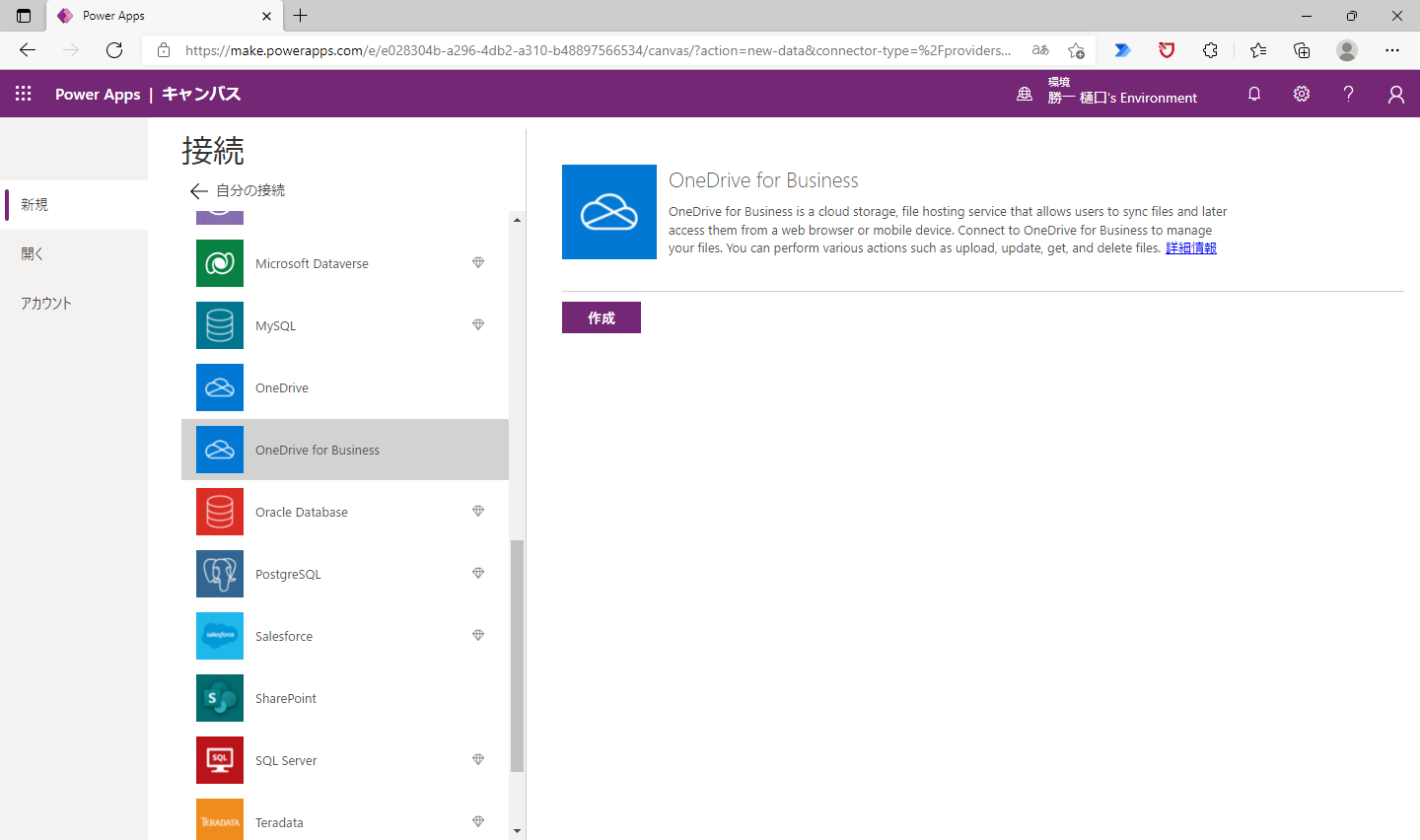Click the connector list scrollbar thumb

pyautogui.click(x=518, y=656)
